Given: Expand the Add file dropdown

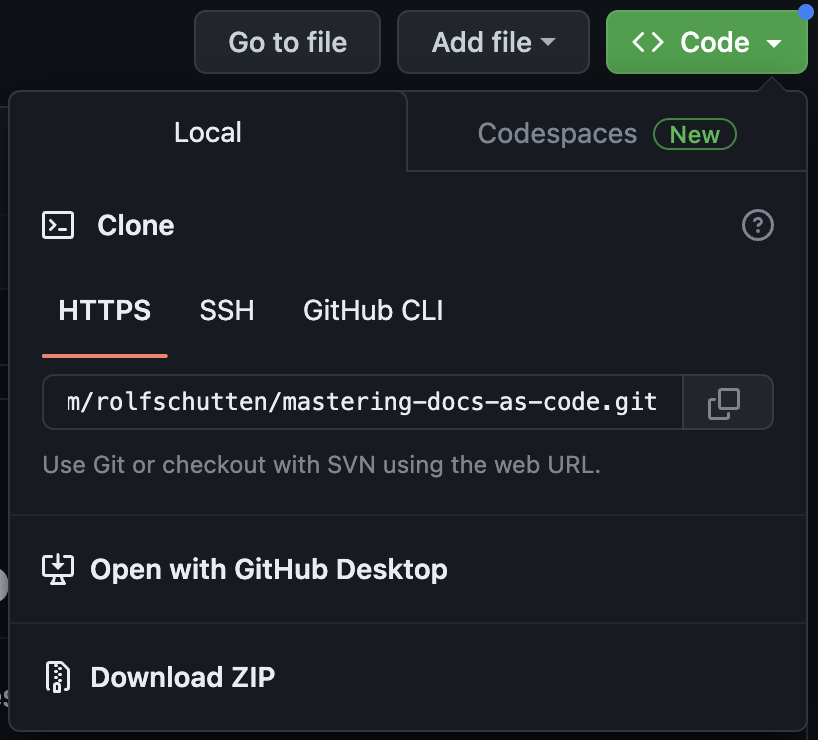Looking at the screenshot, I should click(x=492, y=42).
